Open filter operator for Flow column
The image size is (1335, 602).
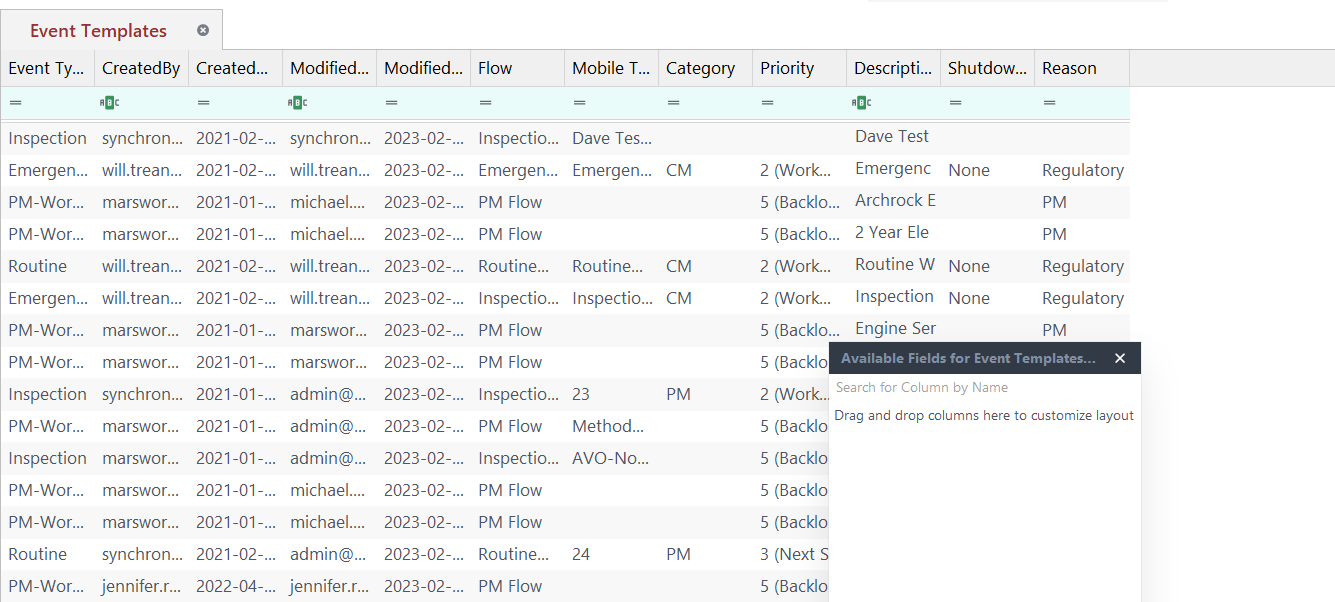(485, 102)
